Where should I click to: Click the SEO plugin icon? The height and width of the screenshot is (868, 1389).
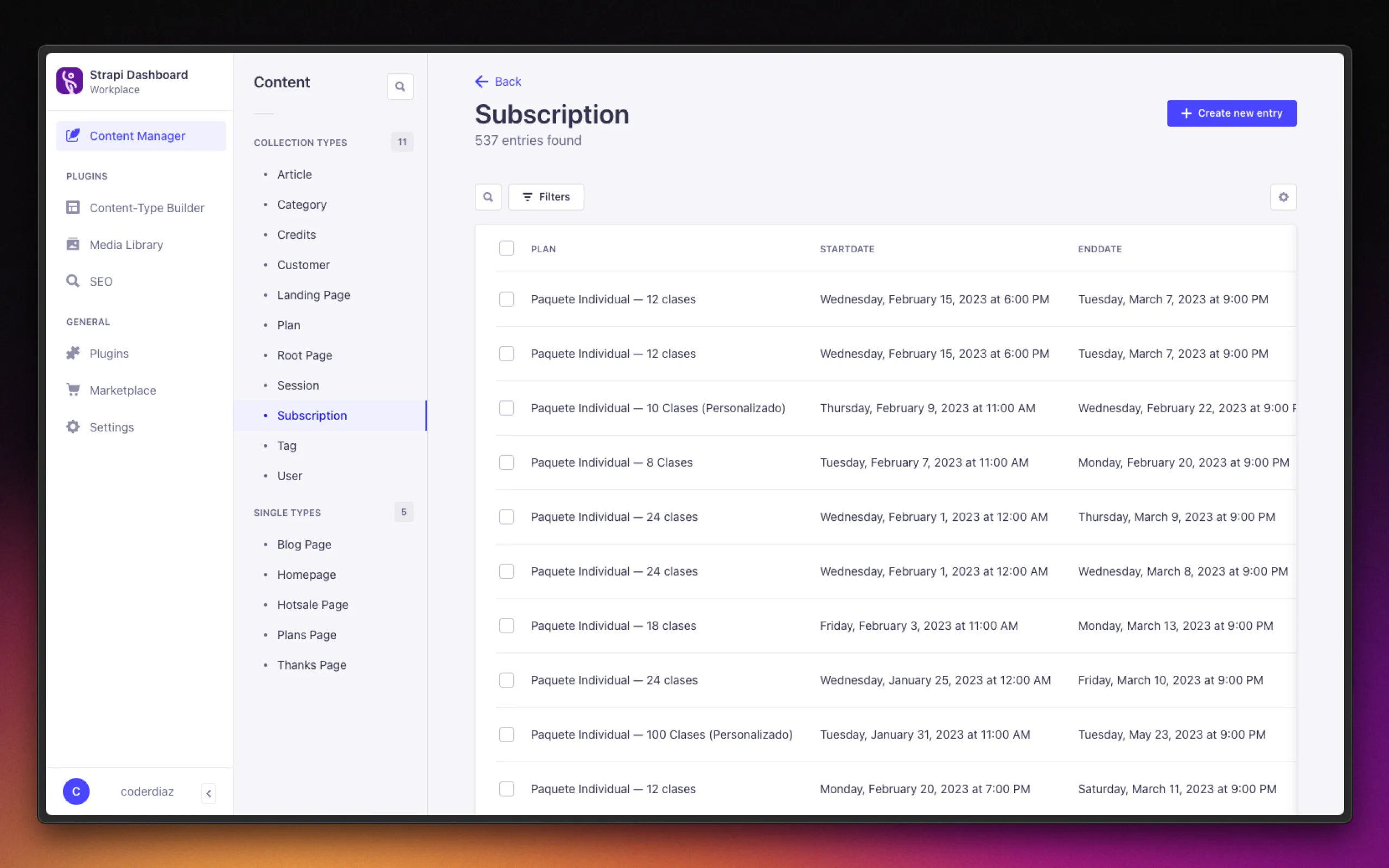73,280
